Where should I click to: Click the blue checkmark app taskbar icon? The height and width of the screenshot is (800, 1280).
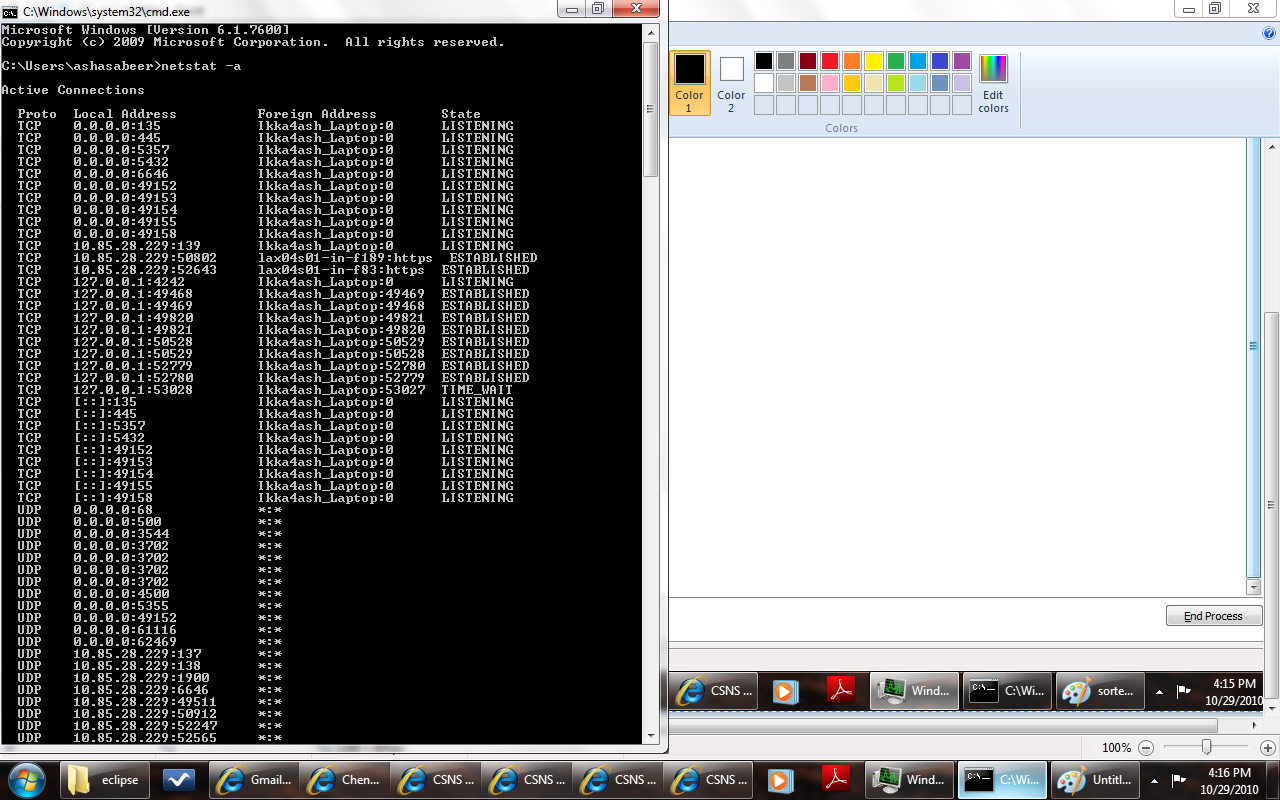(179, 780)
